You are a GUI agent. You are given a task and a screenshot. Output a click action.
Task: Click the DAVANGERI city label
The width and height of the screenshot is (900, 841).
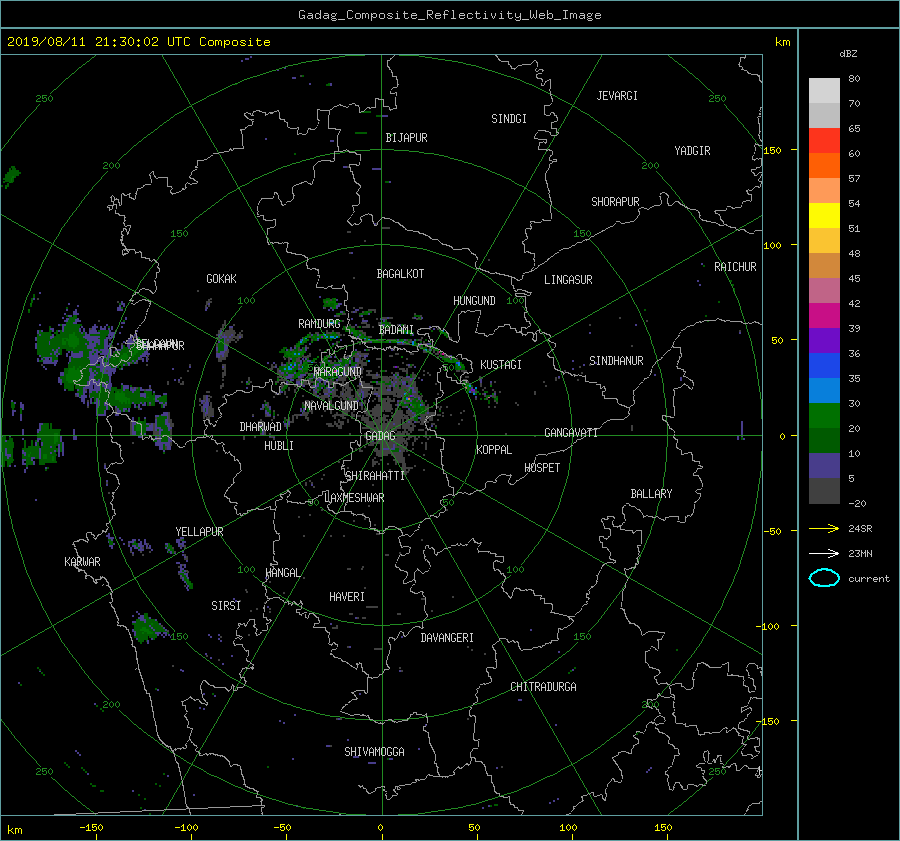(447, 638)
